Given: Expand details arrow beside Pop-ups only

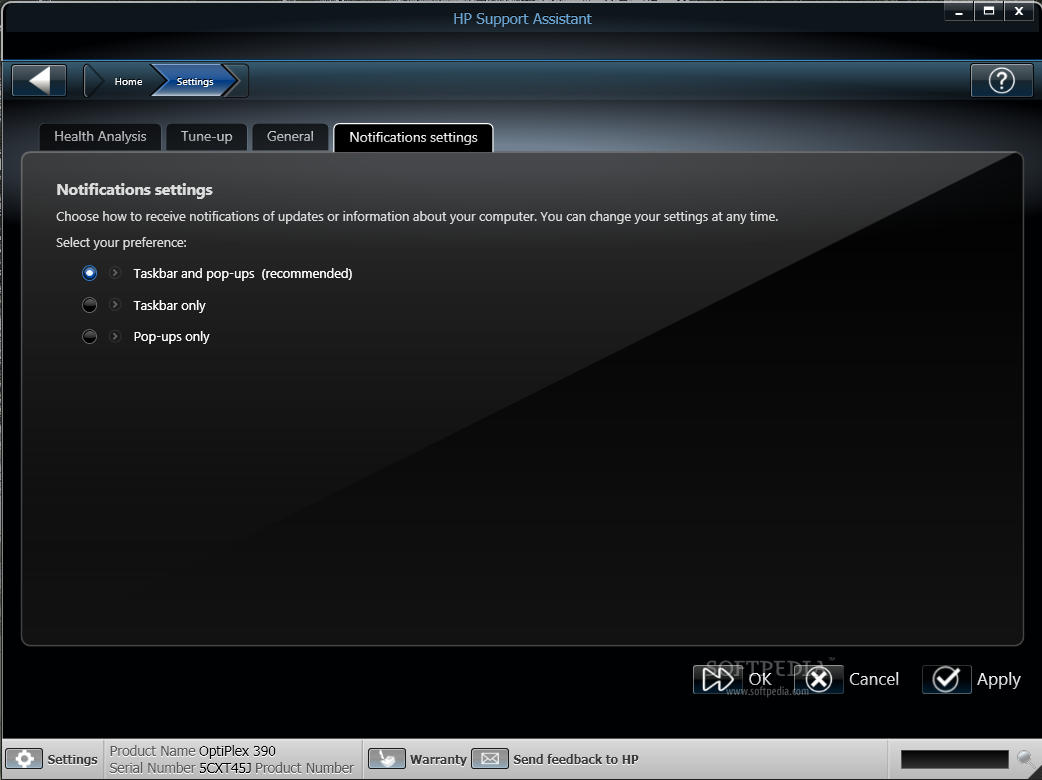Looking at the screenshot, I should 115,336.
